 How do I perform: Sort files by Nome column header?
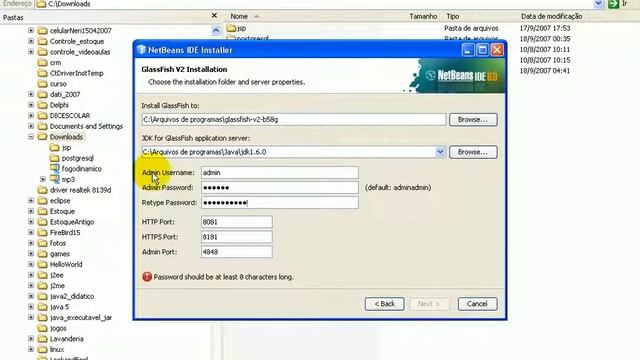point(239,16)
